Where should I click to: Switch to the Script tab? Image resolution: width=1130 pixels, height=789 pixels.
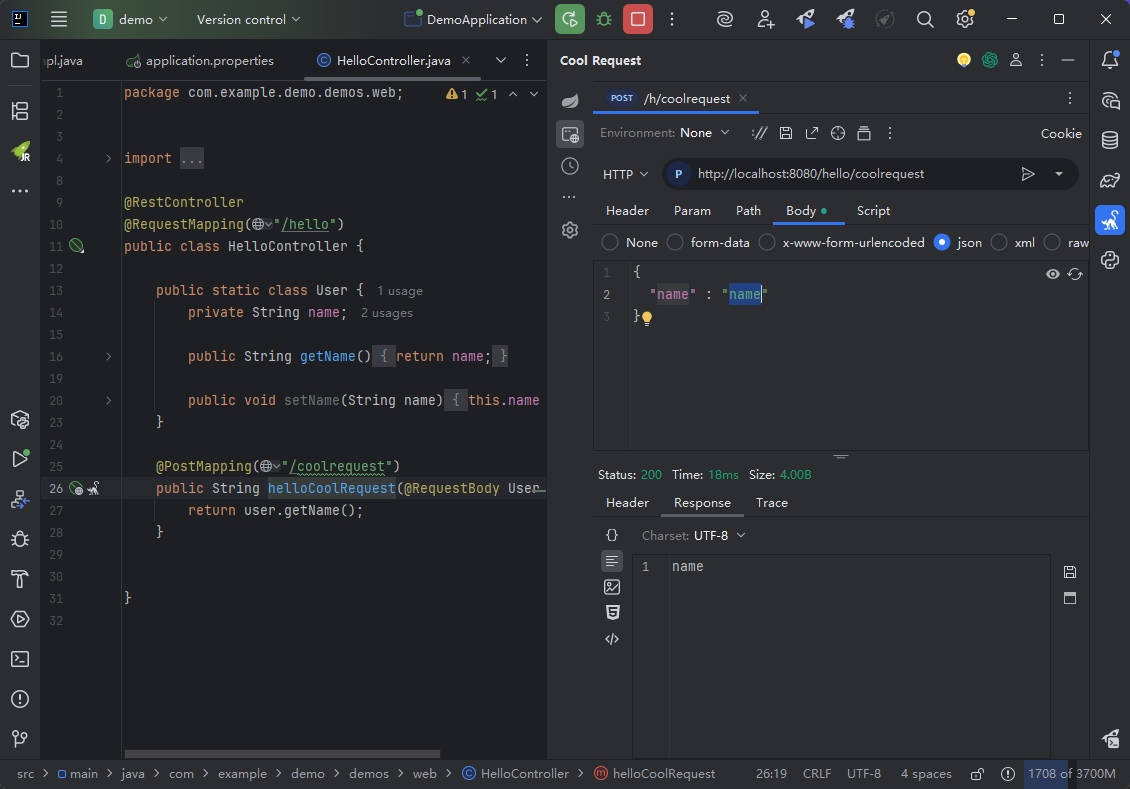click(x=872, y=211)
